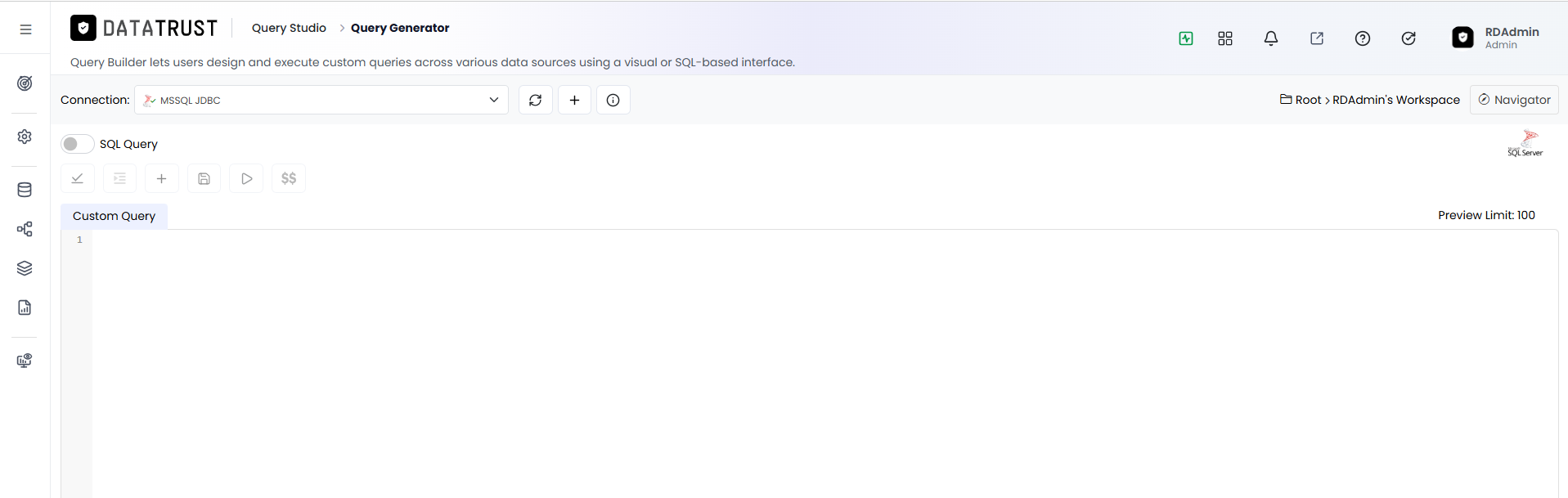The image size is (1568, 498).
Task: Click the Root folder breadcrumb
Action: (x=1301, y=100)
